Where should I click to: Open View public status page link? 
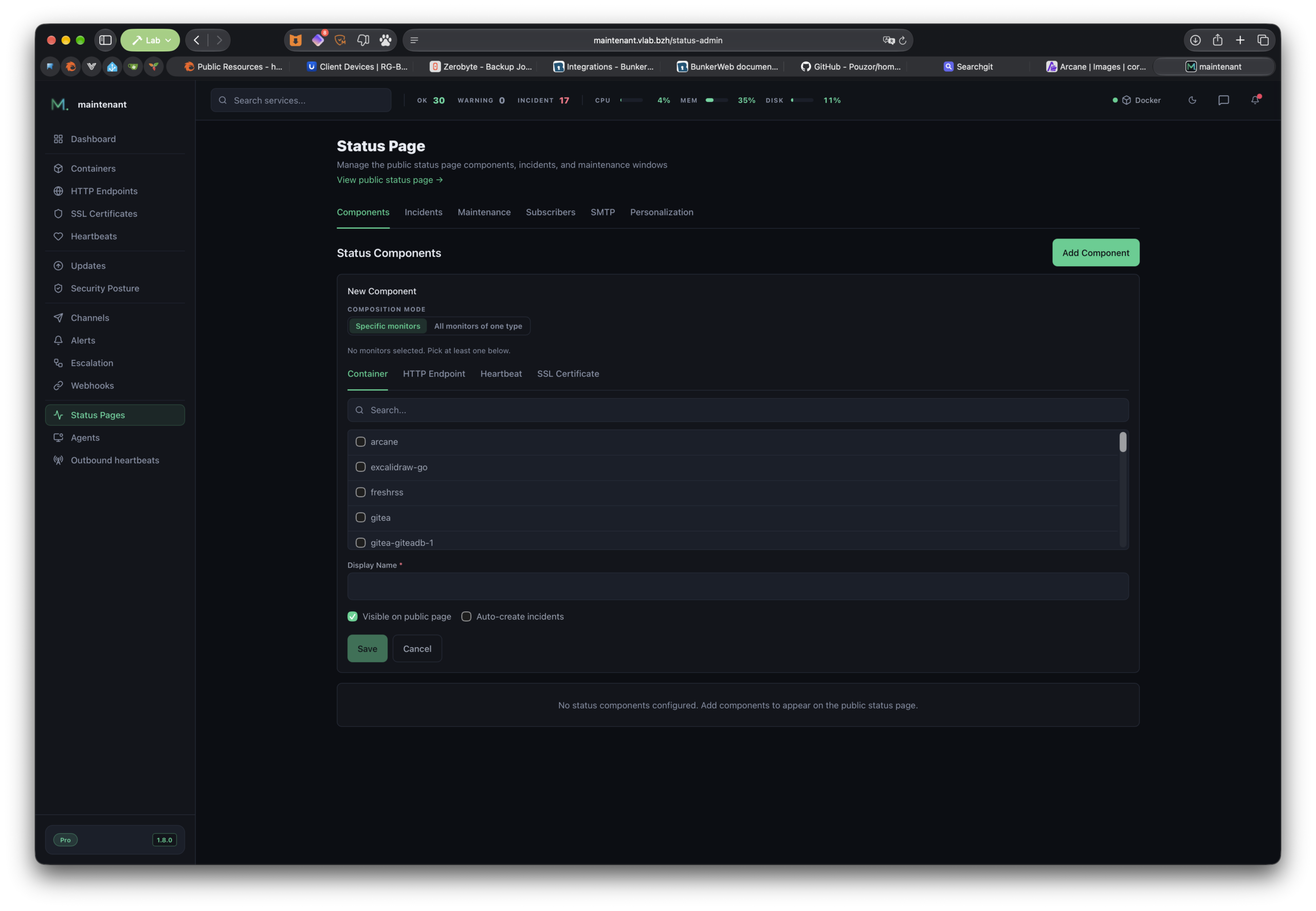[389, 180]
